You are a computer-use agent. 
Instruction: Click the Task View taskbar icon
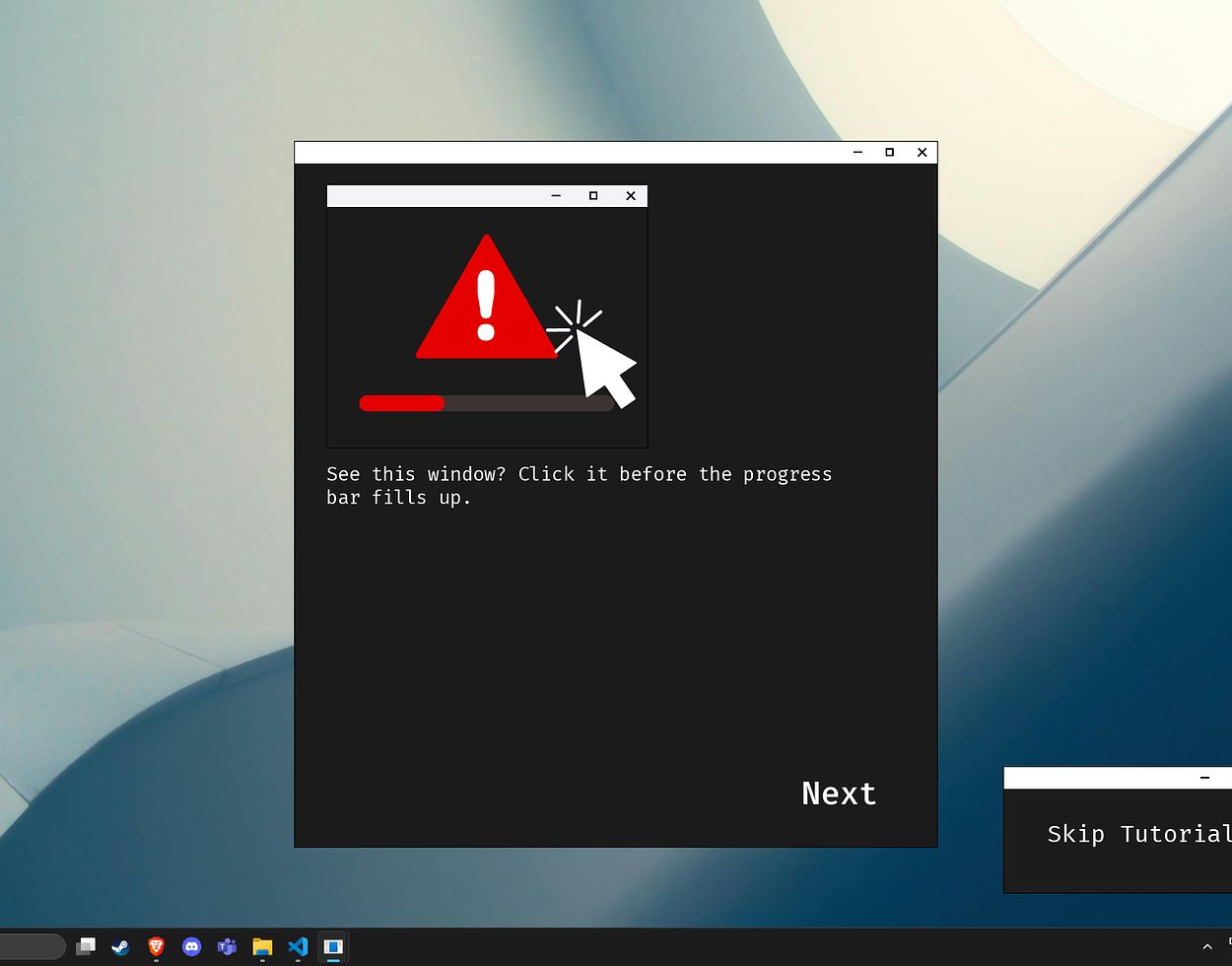[86, 947]
